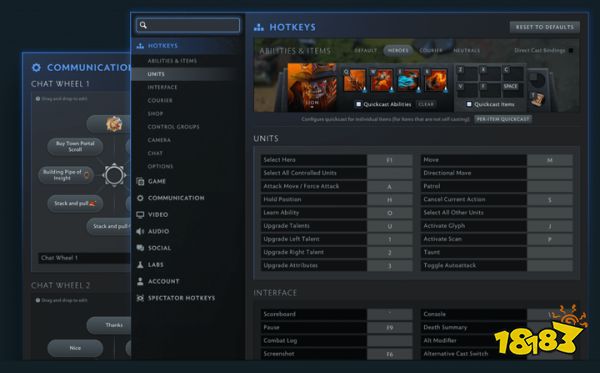The image size is (600, 373).
Task: Click the E ability icon
Action: pyautogui.click(x=409, y=81)
